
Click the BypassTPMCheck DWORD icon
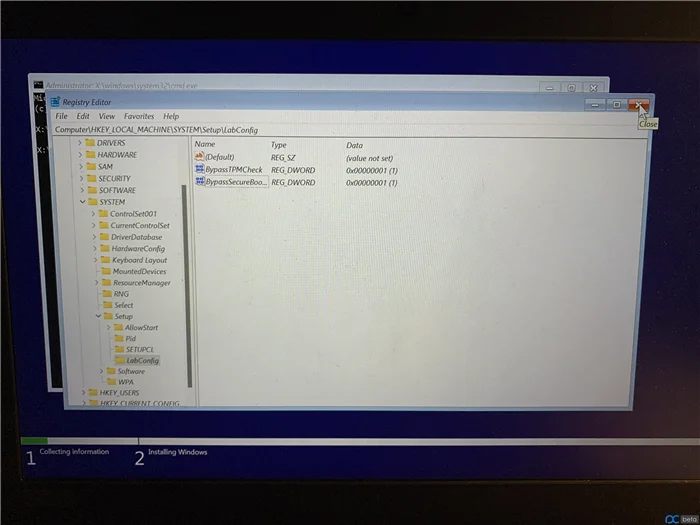pyautogui.click(x=200, y=169)
